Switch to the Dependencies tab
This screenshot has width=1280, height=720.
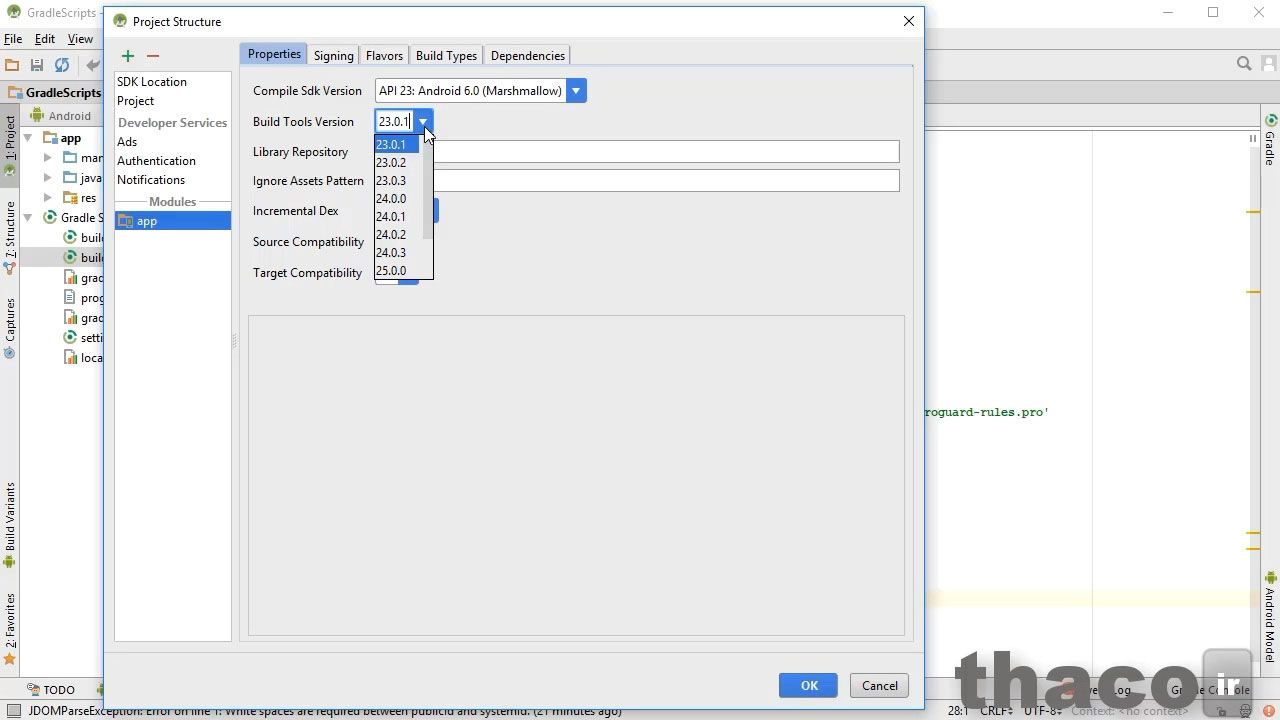528,56
